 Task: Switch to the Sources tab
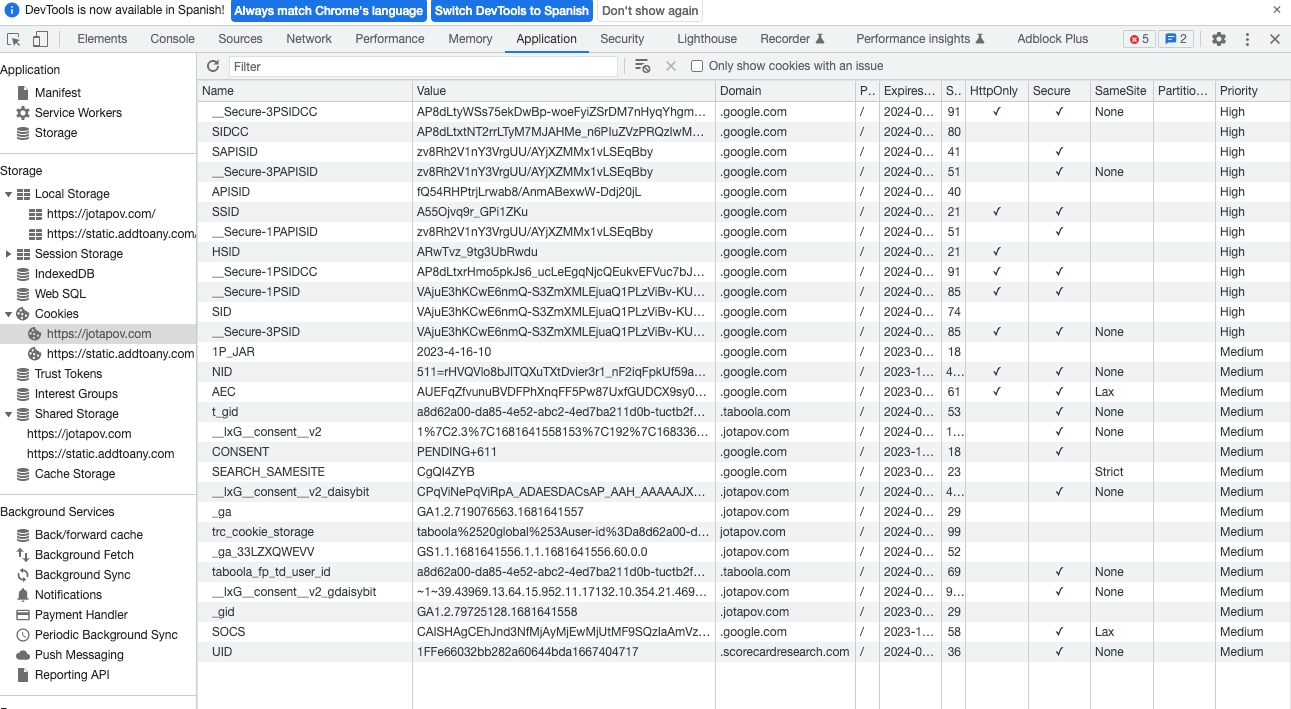pyautogui.click(x=240, y=39)
